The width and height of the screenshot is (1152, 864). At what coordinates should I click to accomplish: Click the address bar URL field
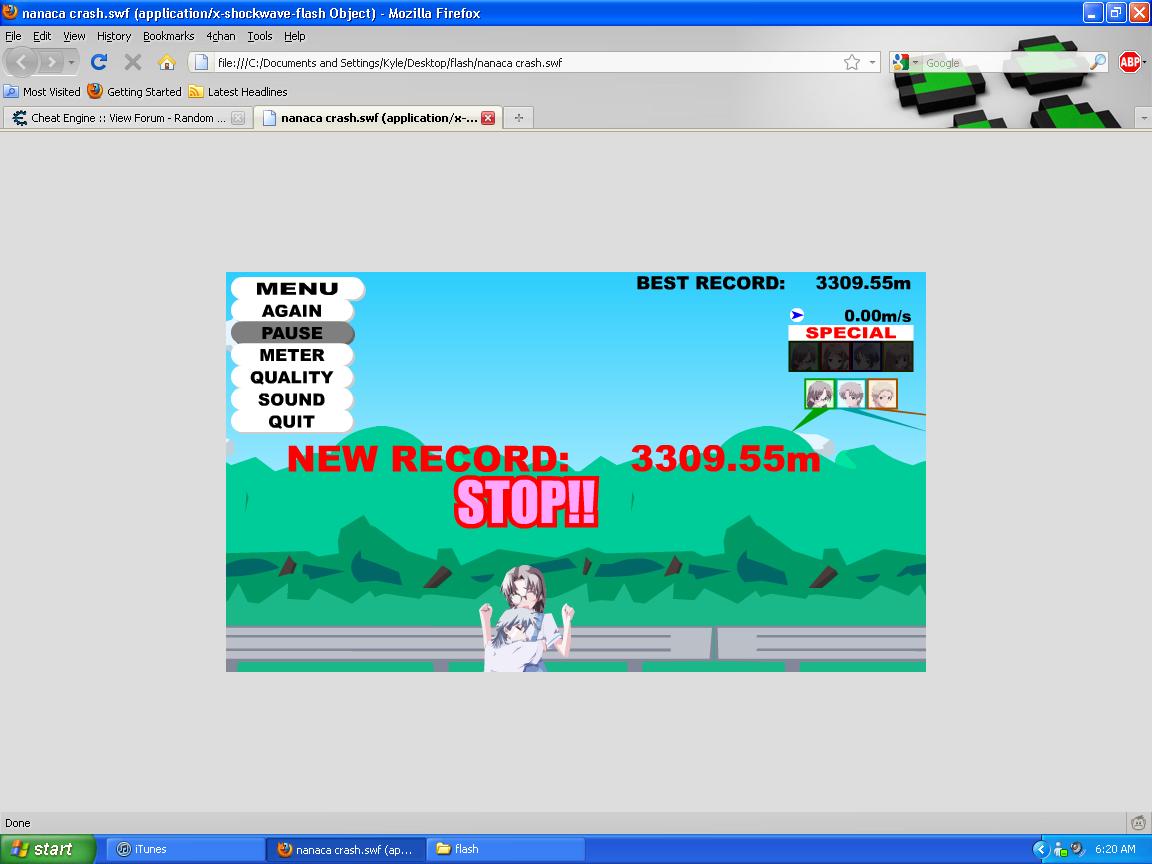tap(520, 62)
